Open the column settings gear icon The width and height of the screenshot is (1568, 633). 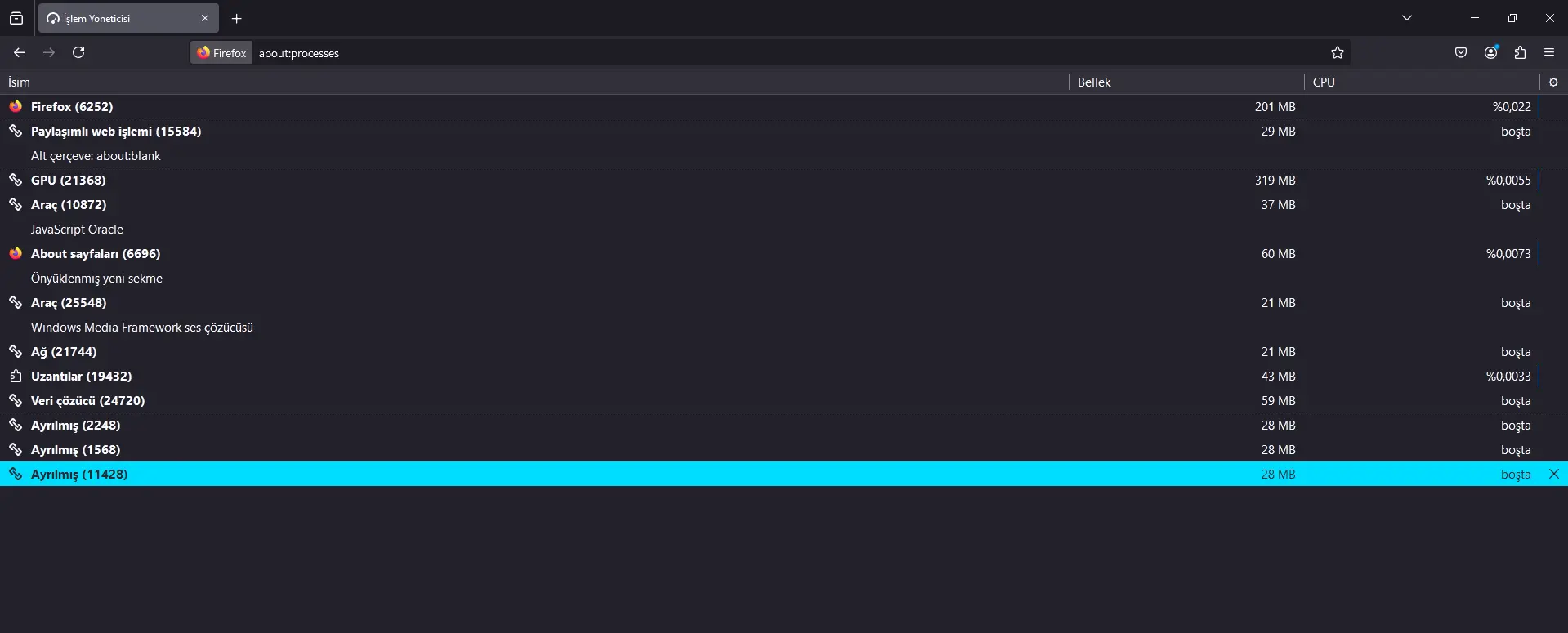pyautogui.click(x=1553, y=82)
